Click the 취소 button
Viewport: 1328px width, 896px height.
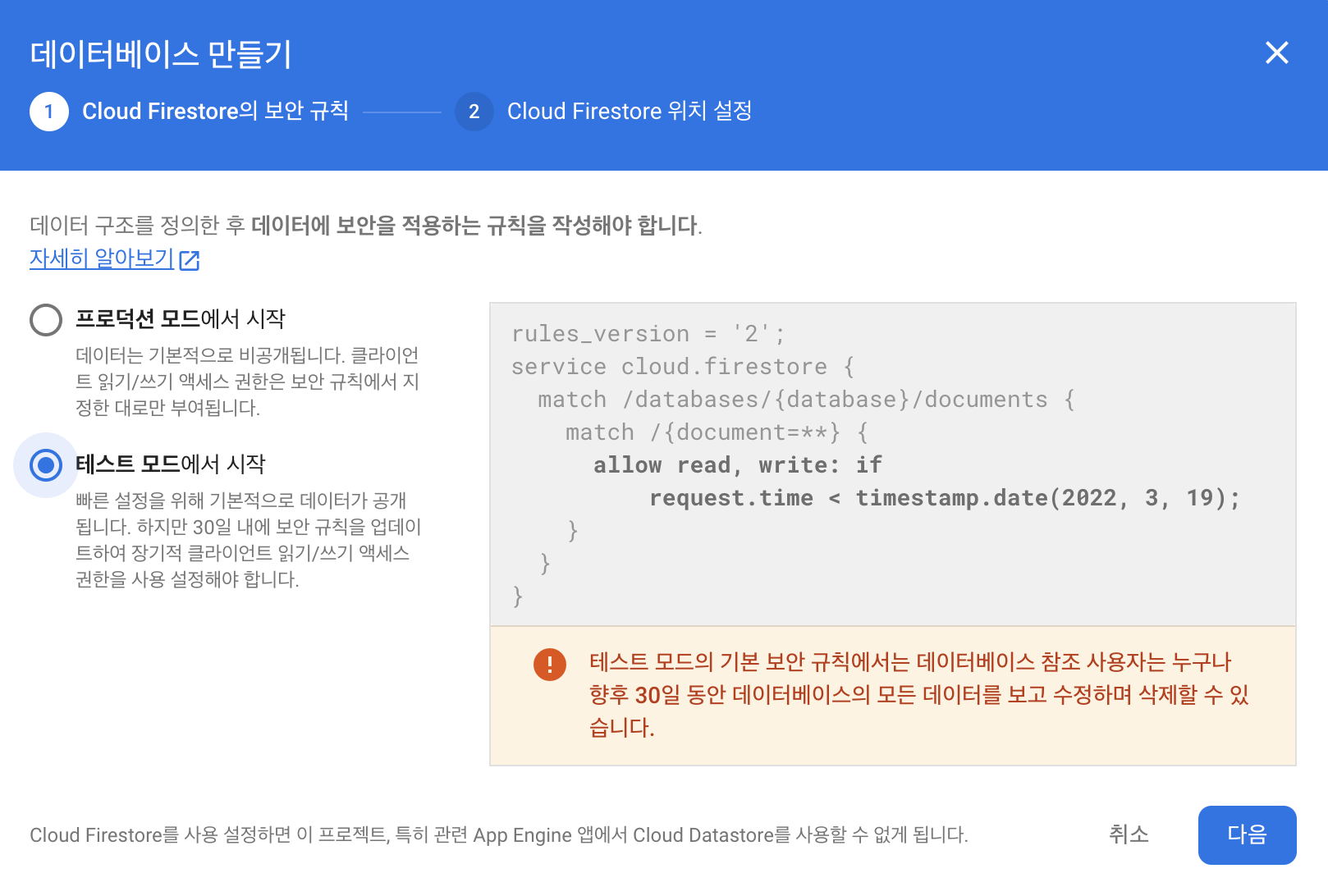click(x=1129, y=834)
